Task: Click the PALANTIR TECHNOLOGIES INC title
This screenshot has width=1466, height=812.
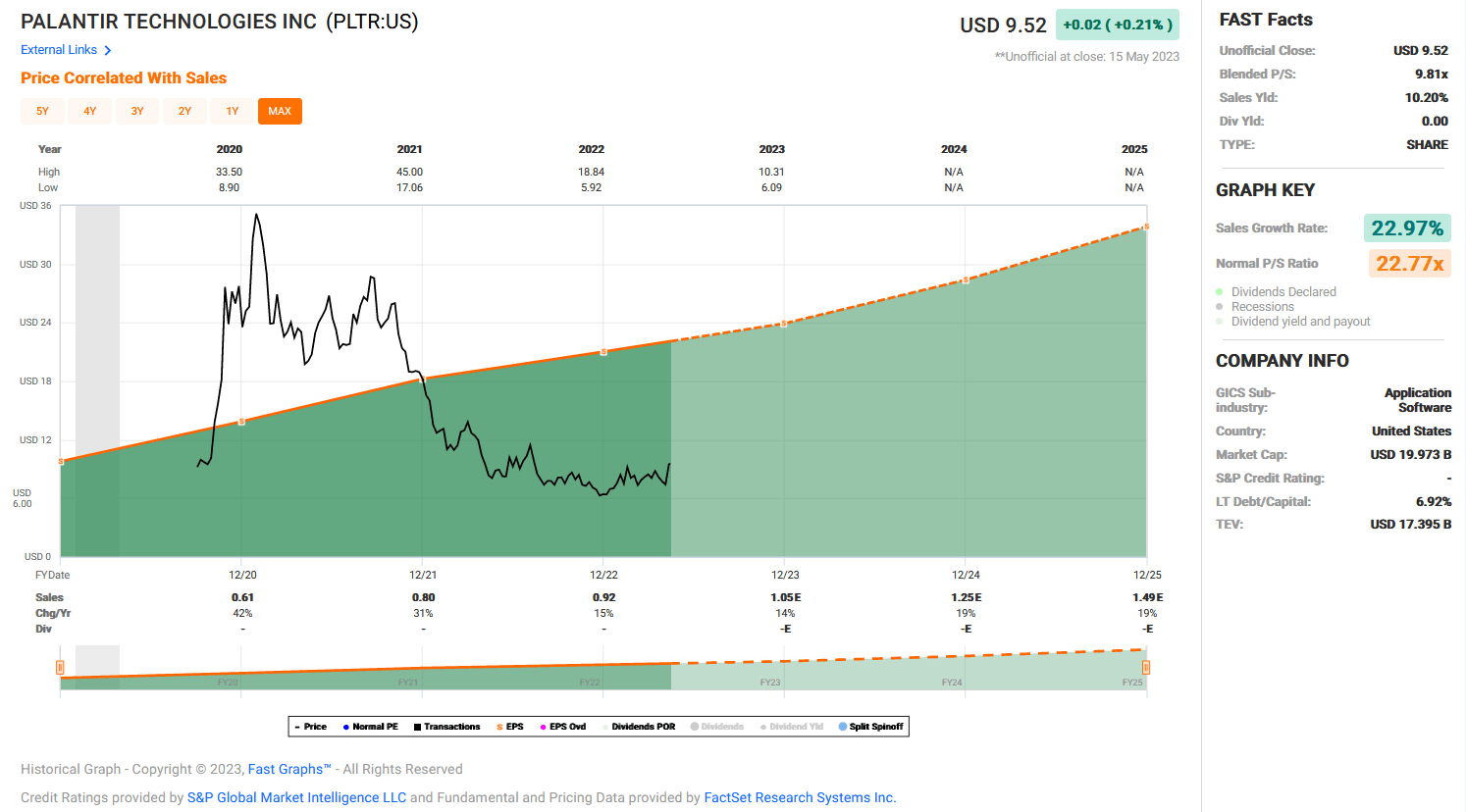Action: tap(169, 22)
